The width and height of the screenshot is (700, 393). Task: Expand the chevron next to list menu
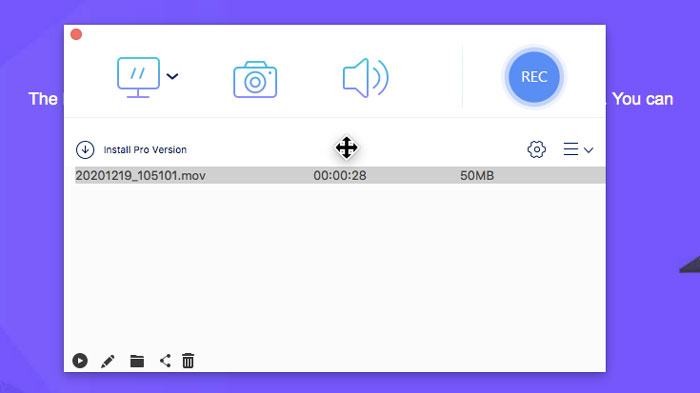point(588,150)
